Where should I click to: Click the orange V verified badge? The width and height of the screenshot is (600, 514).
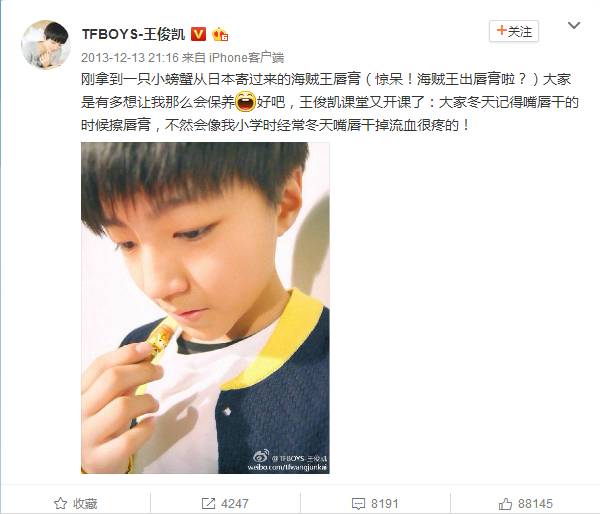tap(198, 34)
